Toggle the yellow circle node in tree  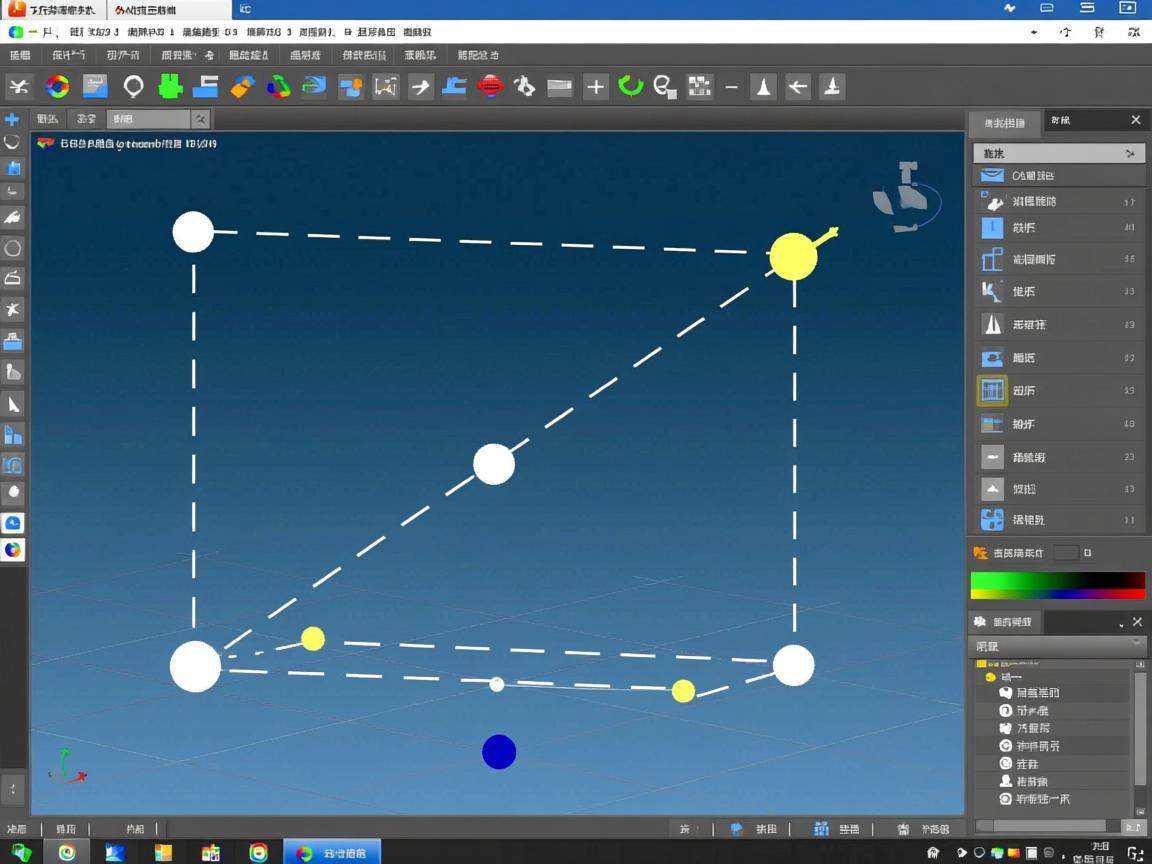[991, 677]
